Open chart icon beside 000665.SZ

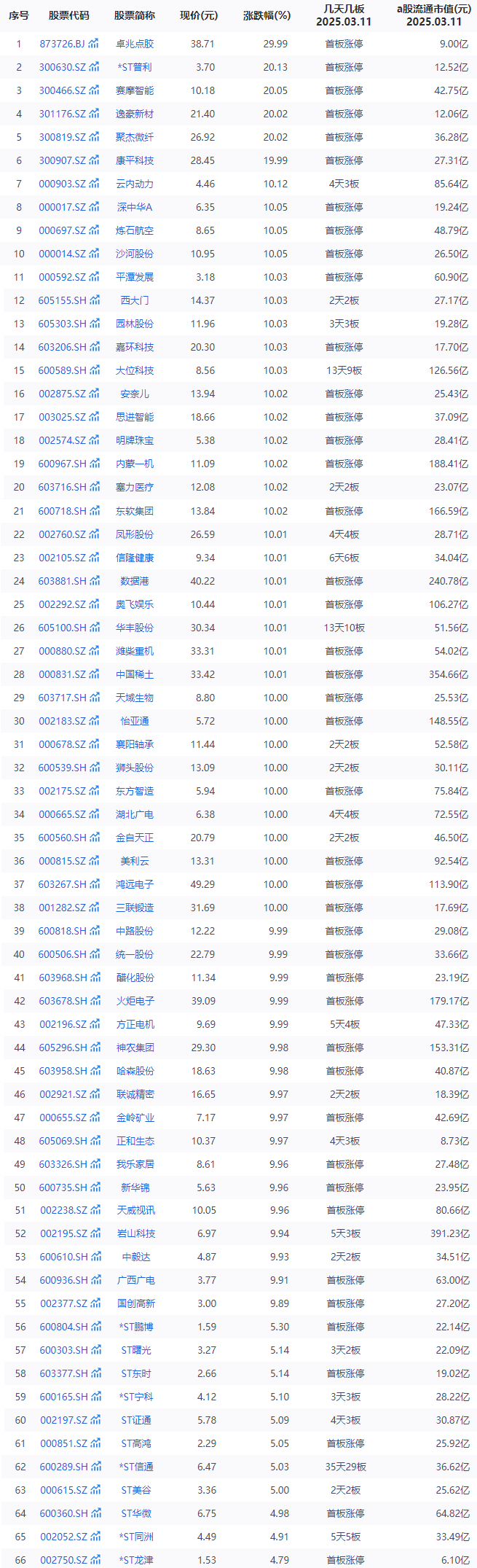(x=93, y=814)
